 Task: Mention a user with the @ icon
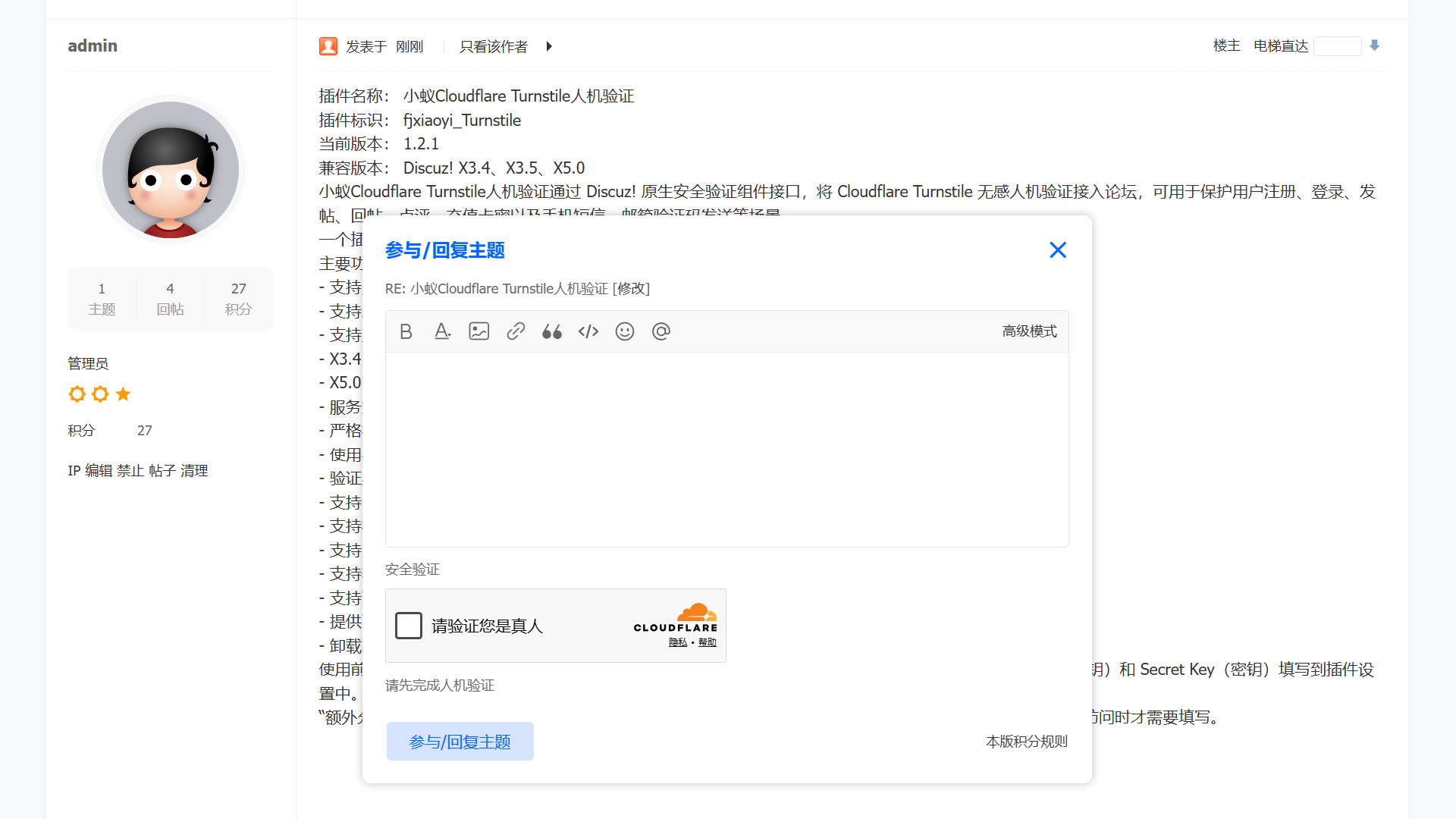coord(661,331)
